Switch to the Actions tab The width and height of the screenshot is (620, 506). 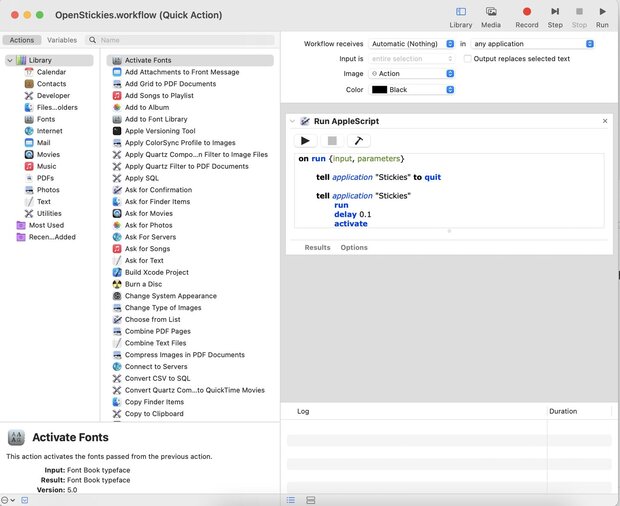click(22, 40)
